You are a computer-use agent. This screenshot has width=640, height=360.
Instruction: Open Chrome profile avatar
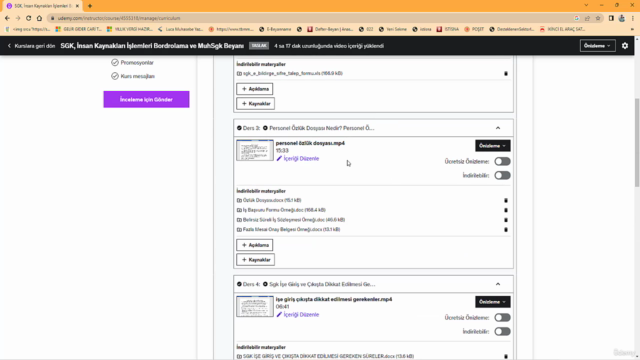[622, 18]
